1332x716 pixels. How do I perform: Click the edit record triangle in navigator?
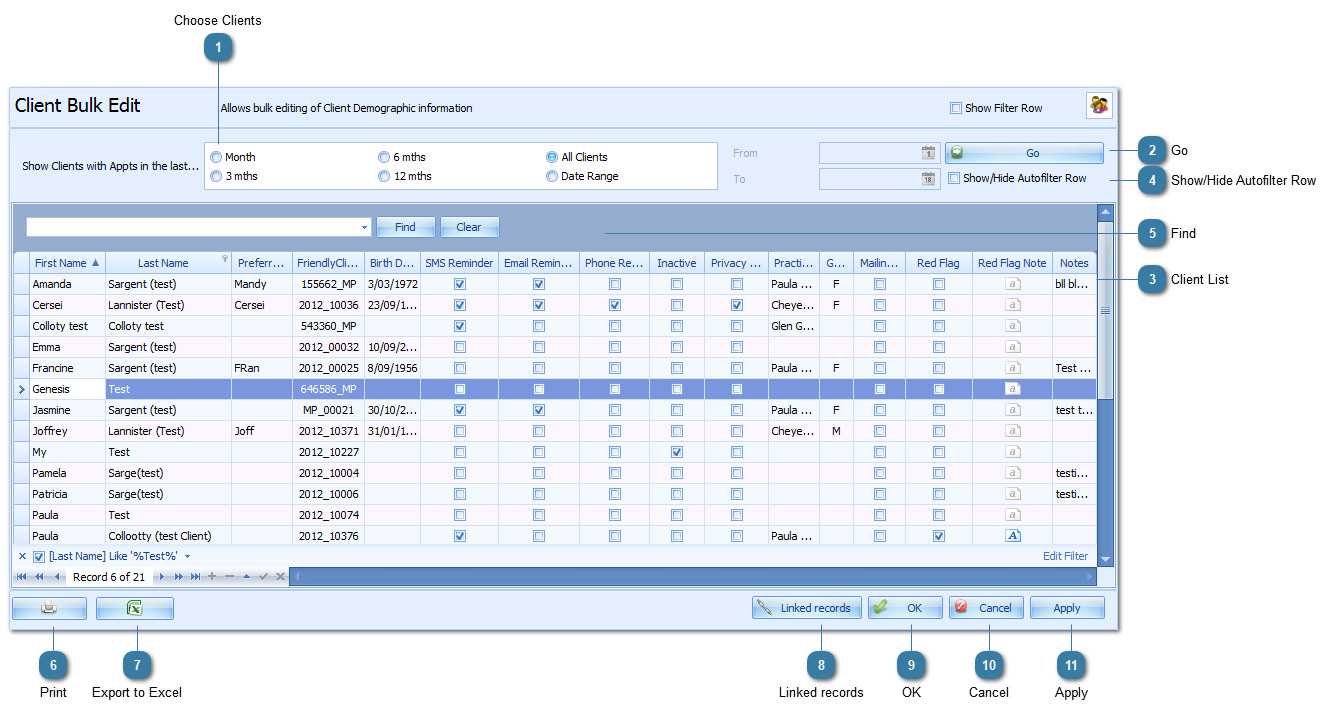[x=246, y=577]
